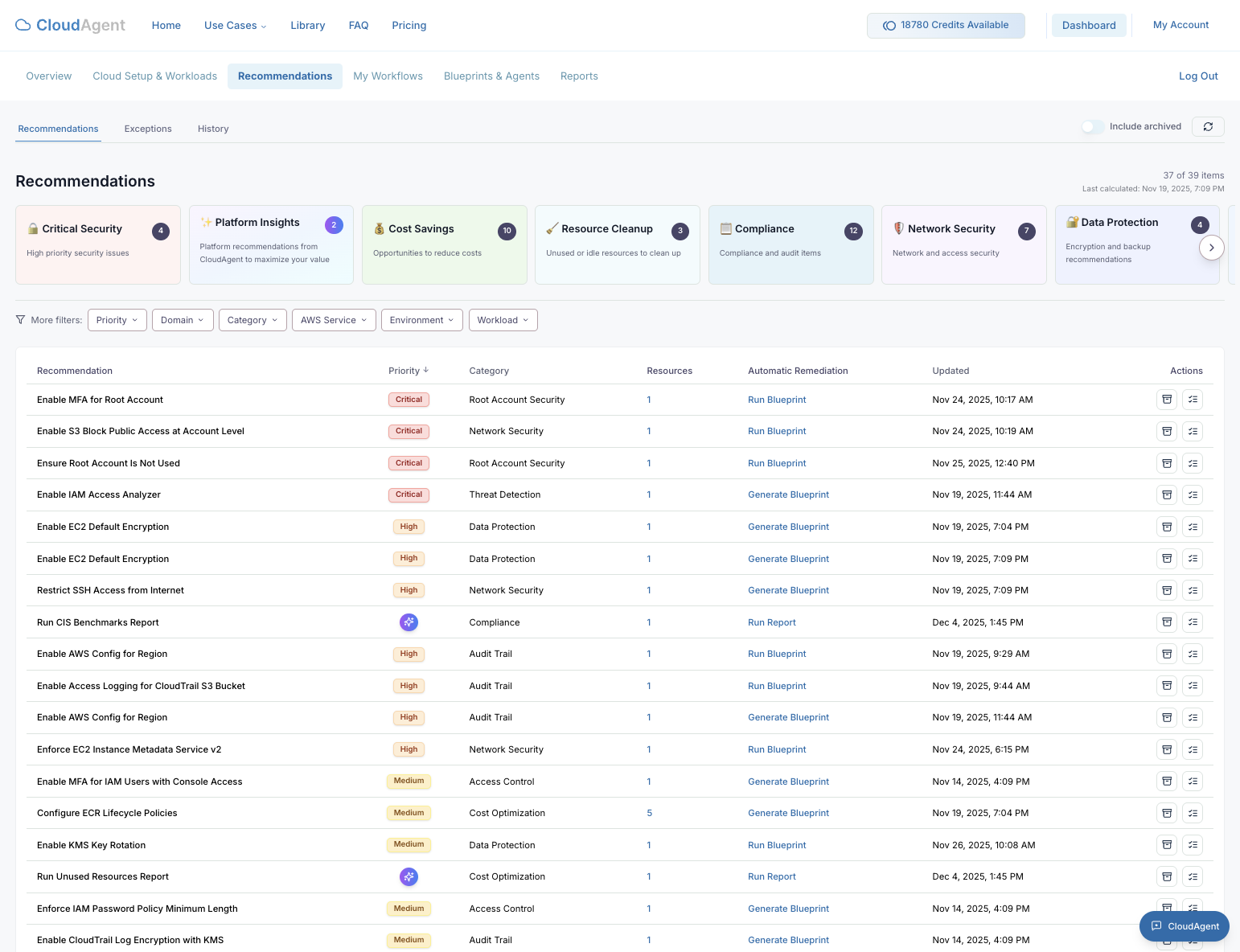Click the right arrow to scroll category cards
The width and height of the screenshot is (1240, 952).
(1212, 248)
